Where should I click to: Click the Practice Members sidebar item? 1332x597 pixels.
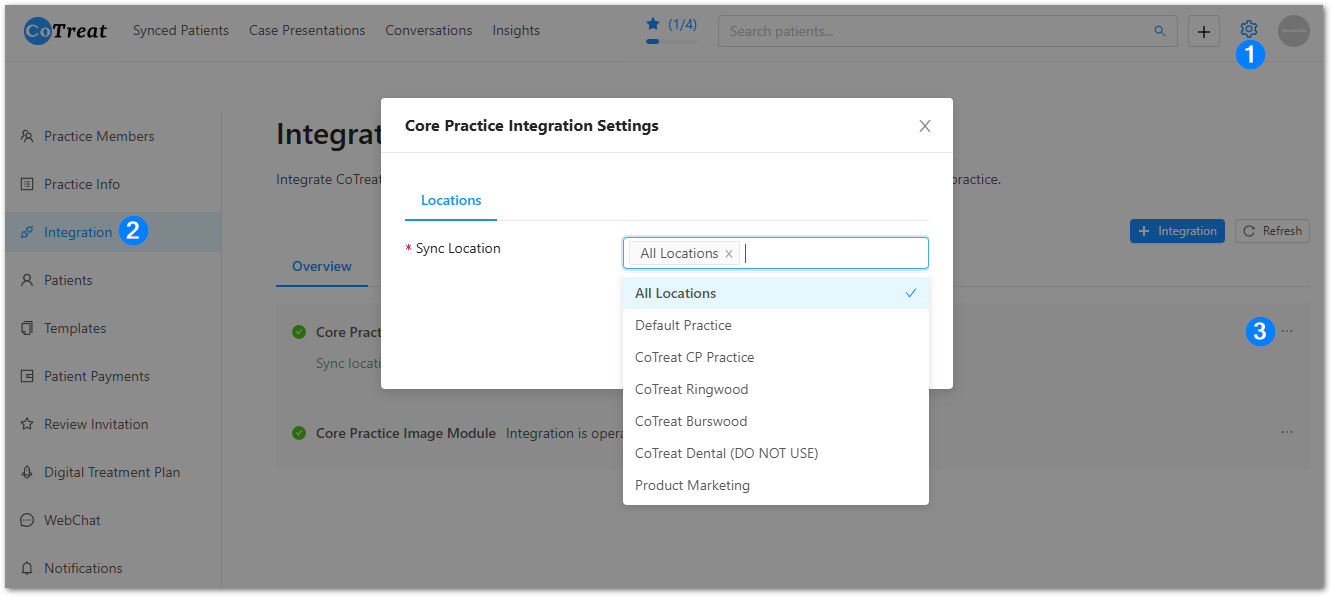click(99, 136)
